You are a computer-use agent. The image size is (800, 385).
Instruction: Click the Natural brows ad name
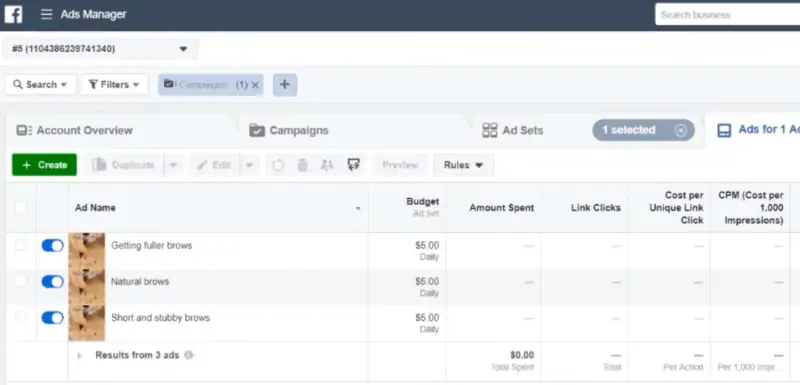point(140,281)
